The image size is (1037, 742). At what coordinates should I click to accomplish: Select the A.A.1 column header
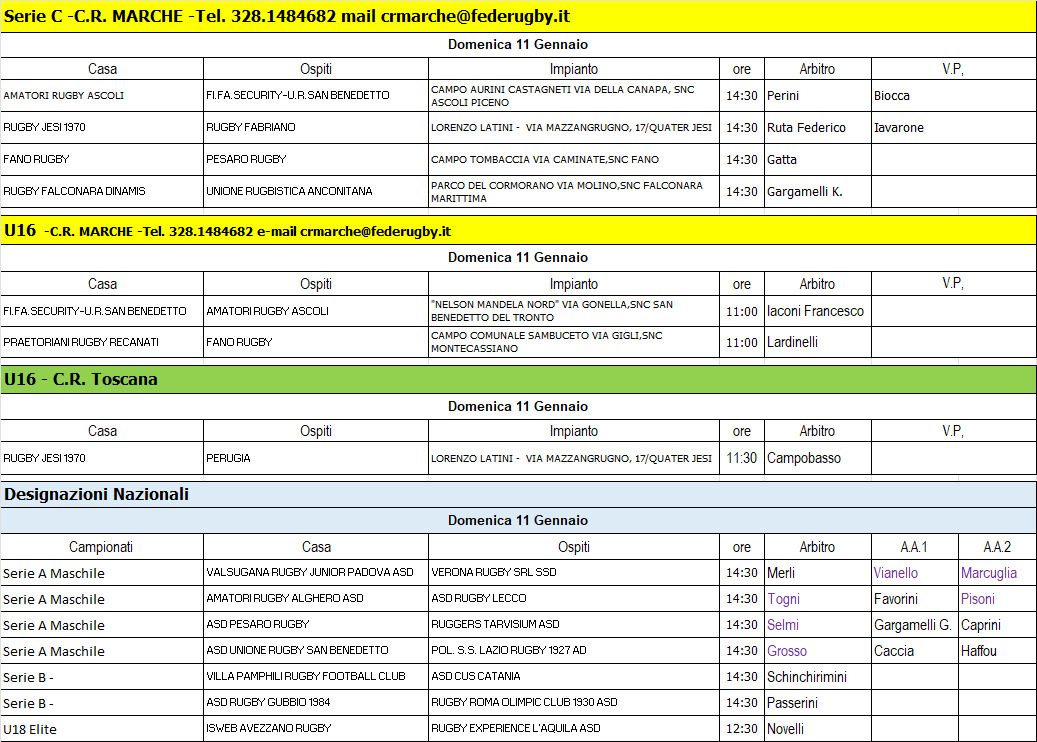(913, 547)
